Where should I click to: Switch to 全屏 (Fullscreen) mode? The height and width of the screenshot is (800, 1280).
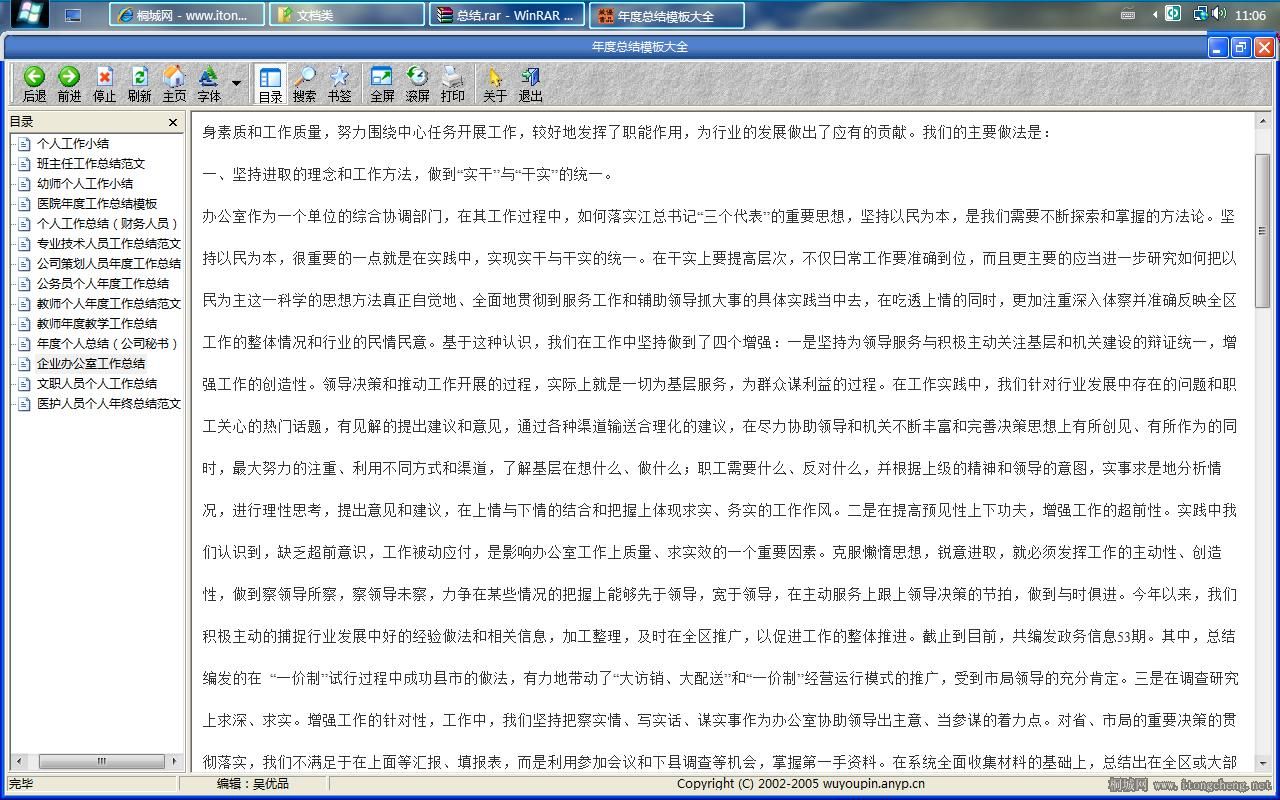point(382,84)
